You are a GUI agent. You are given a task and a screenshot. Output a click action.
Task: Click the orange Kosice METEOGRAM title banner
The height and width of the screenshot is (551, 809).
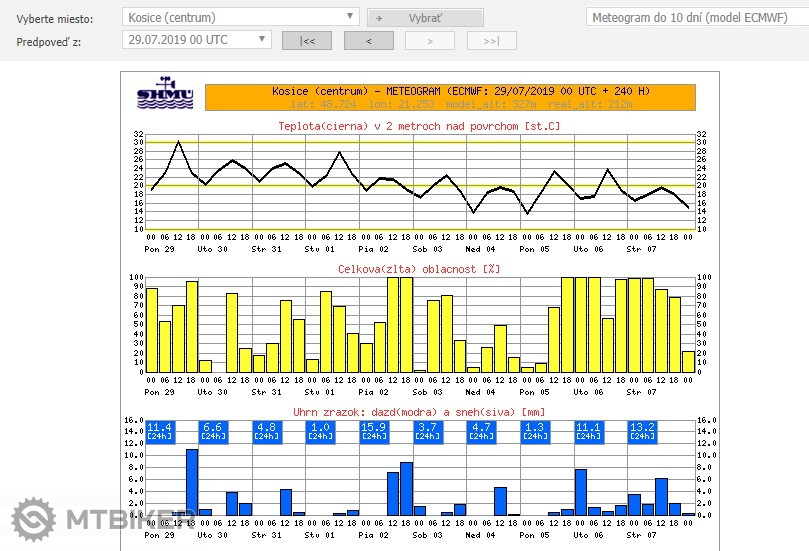pos(449,97)
